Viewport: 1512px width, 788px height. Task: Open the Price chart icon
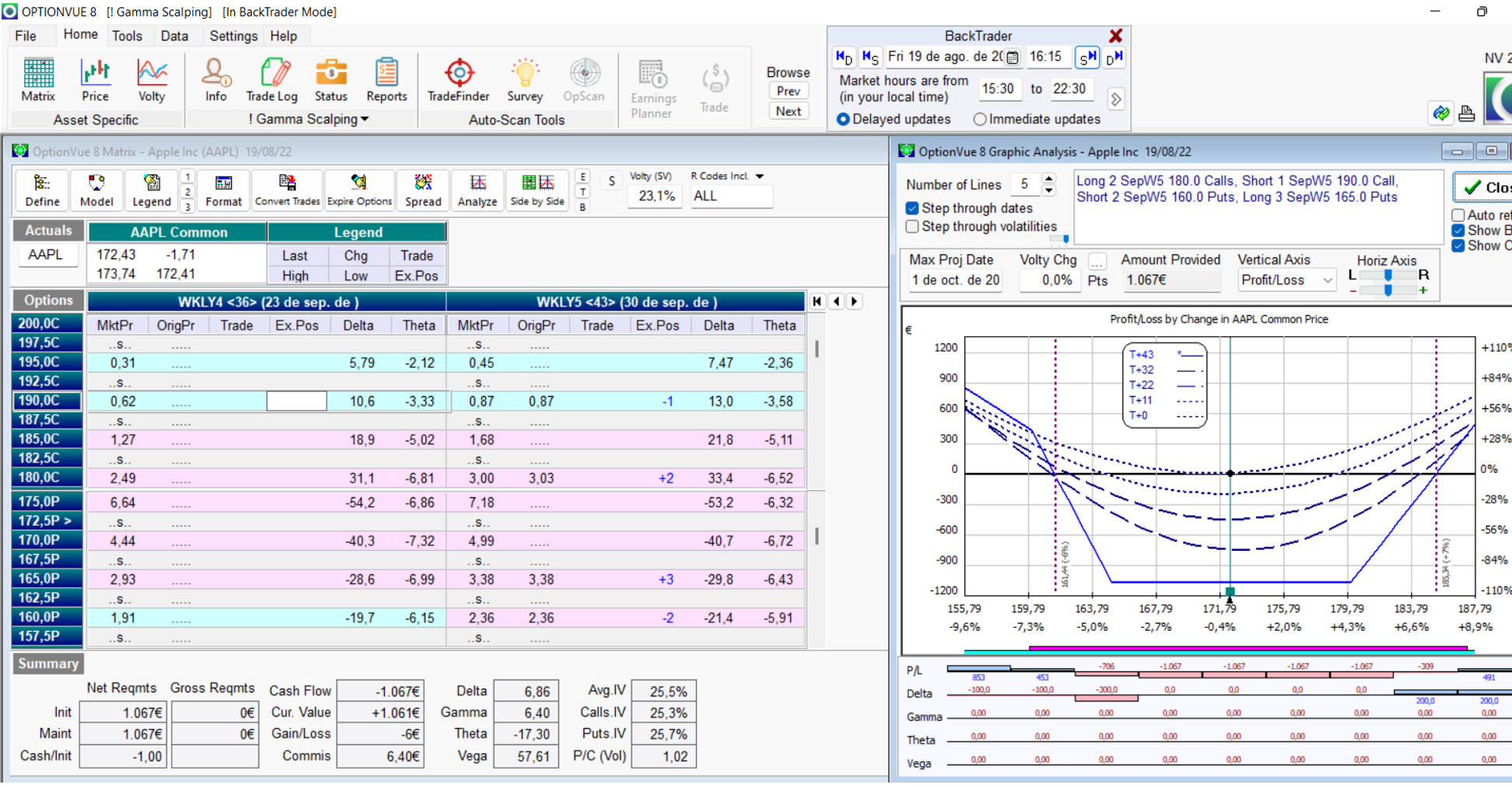tap(95, 79)
